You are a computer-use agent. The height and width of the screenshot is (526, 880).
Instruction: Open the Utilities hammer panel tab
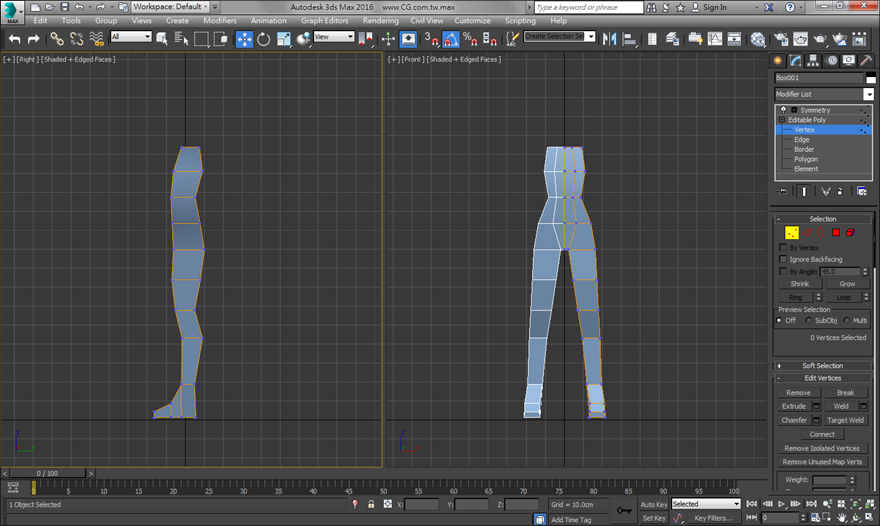pos(866,60)
